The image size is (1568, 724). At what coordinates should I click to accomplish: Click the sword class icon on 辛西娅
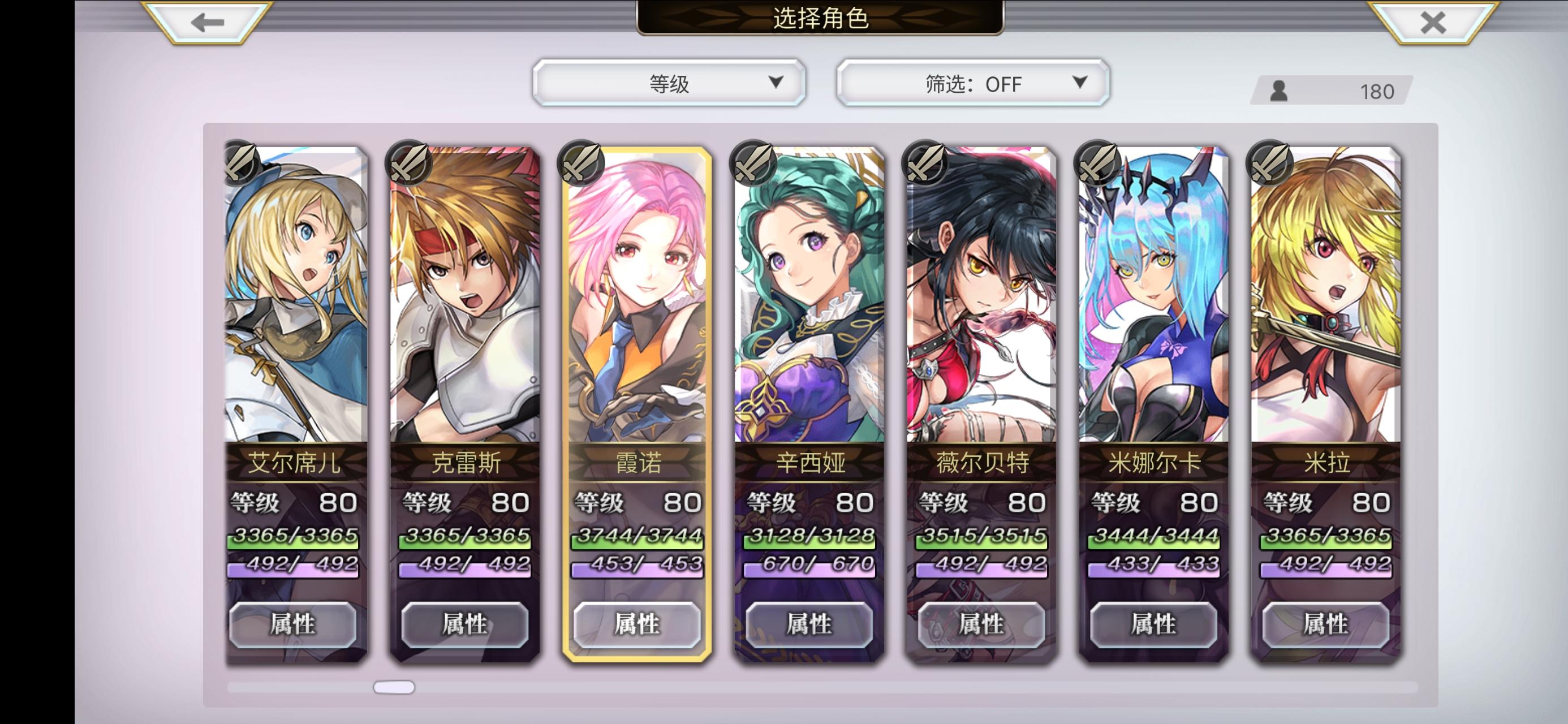753,162
